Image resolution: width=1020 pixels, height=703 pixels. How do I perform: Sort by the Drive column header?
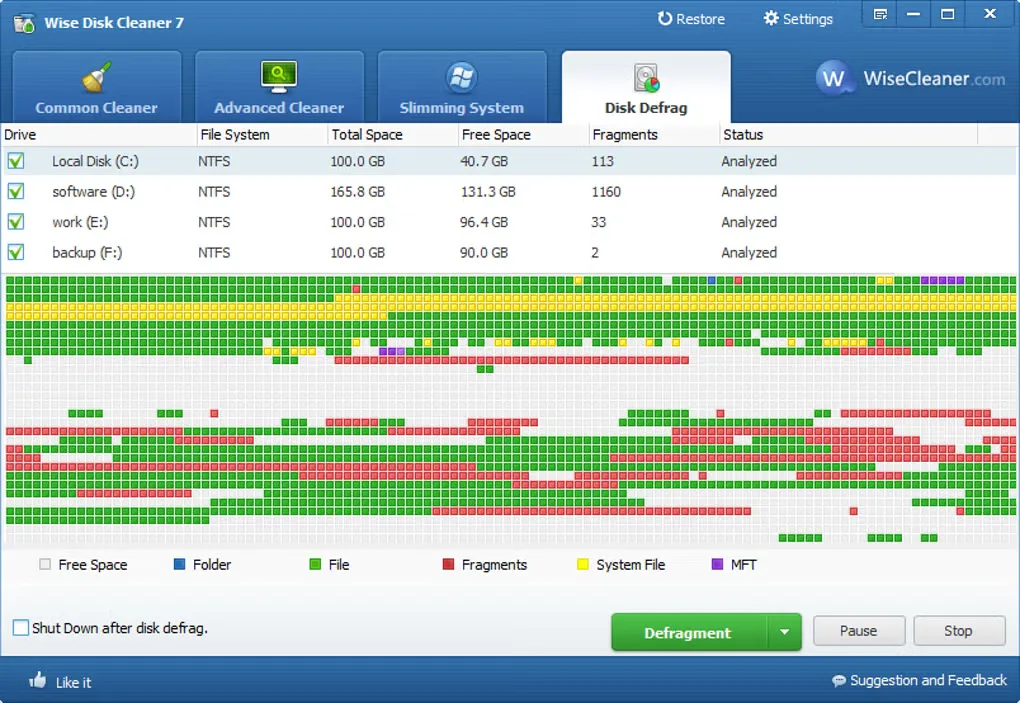(98, 135)
